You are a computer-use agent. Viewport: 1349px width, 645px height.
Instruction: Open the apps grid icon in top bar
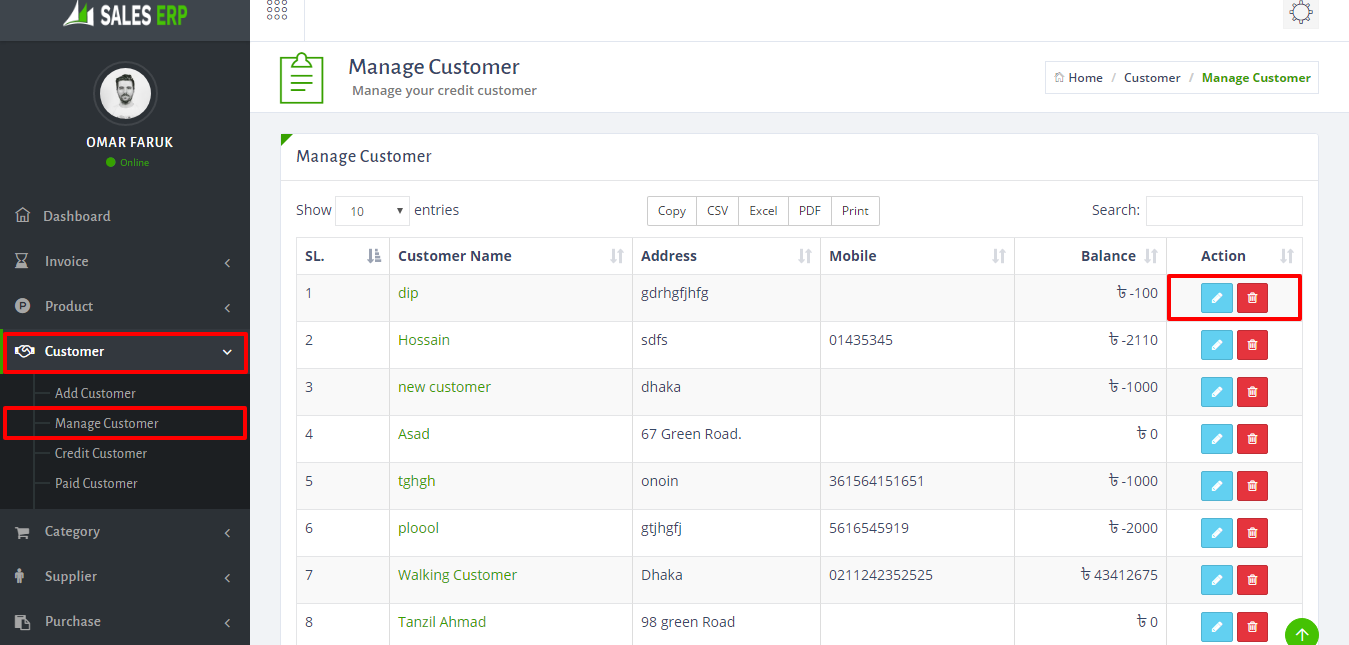click(x=277, y=11)
